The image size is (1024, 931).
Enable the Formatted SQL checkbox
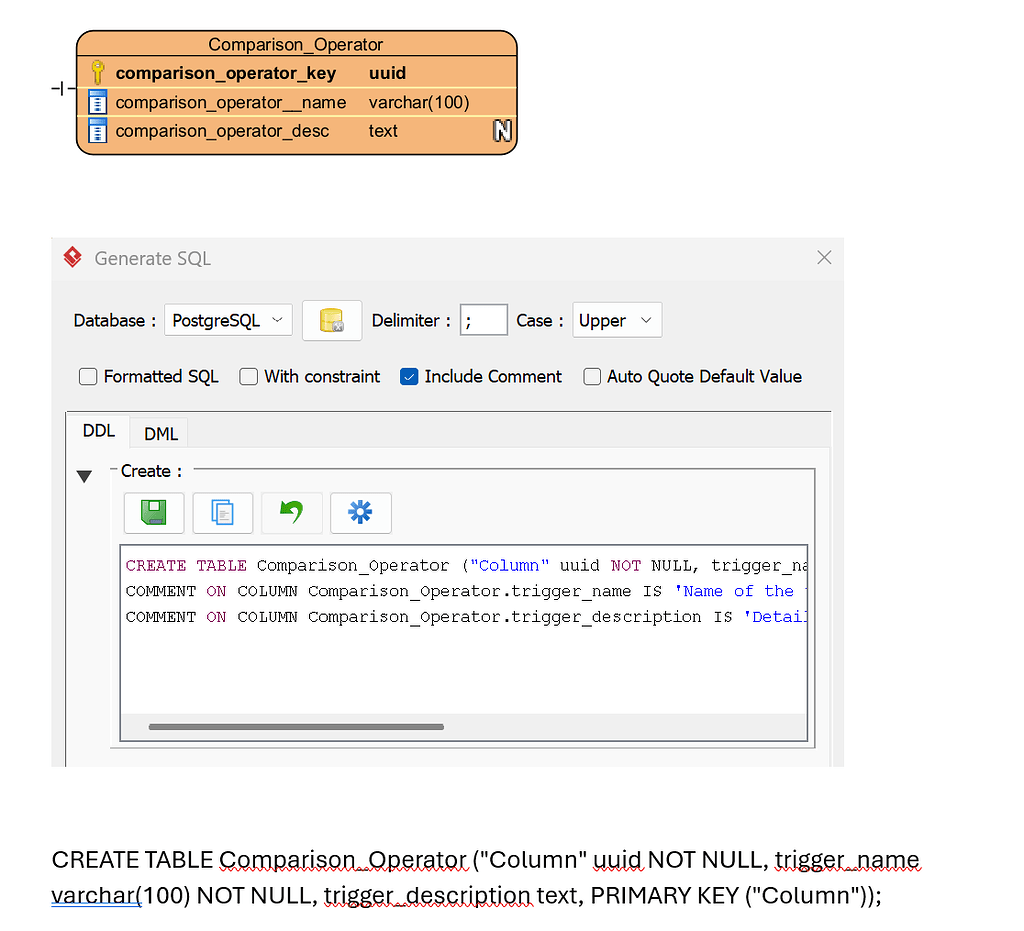(x=88, y=377)
